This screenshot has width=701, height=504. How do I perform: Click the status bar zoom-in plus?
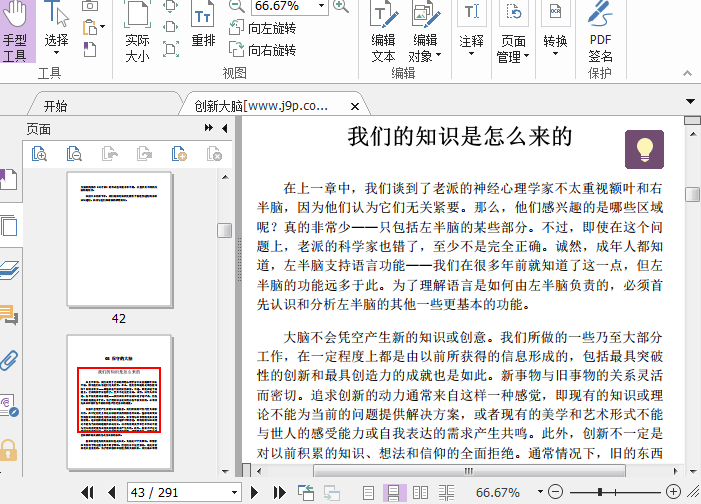(x=673, y=492)
